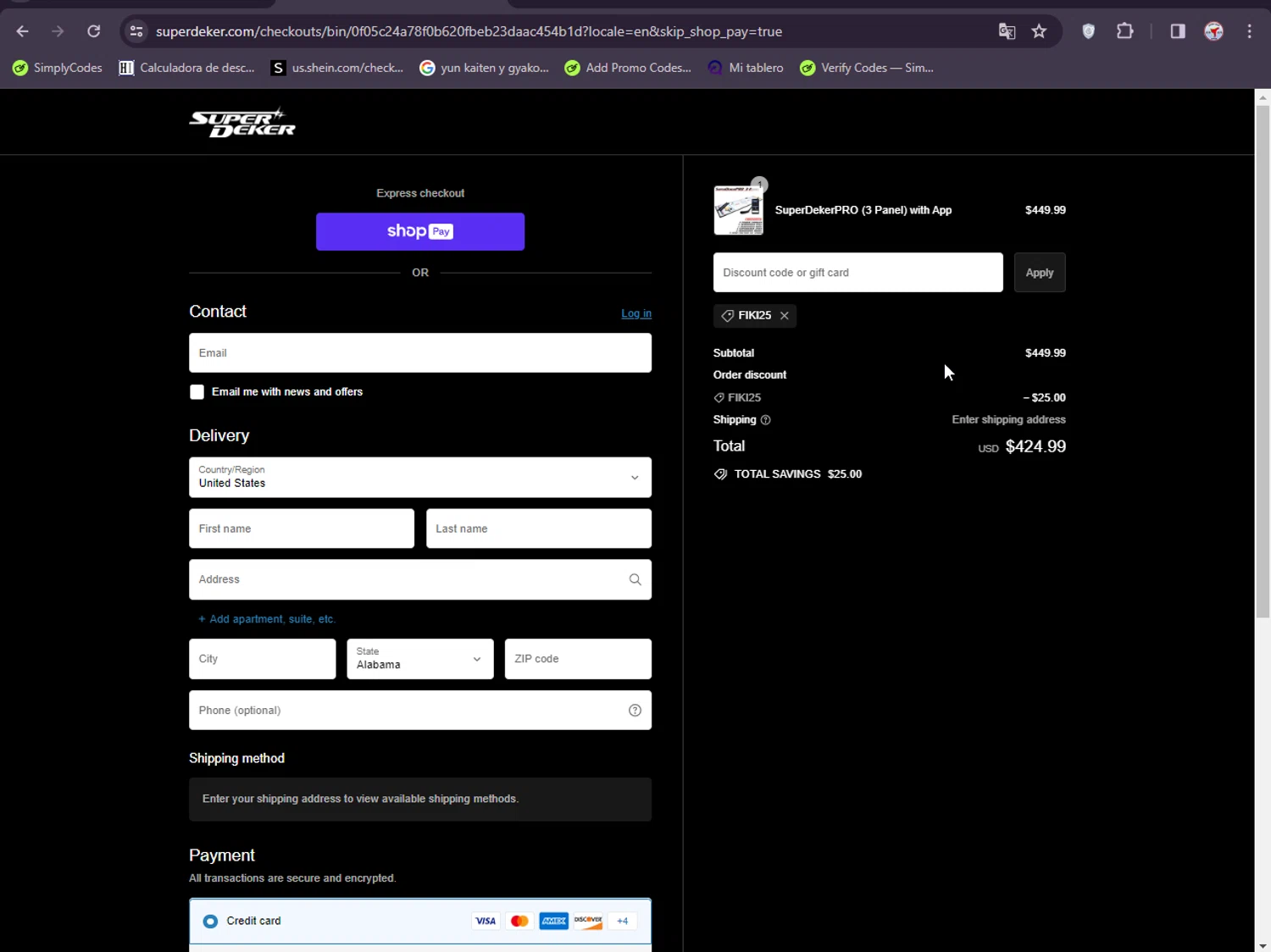This screenshot has width=1271, height=952.
Task: Bookmark this page with the star
Action: click(1039, 31)
